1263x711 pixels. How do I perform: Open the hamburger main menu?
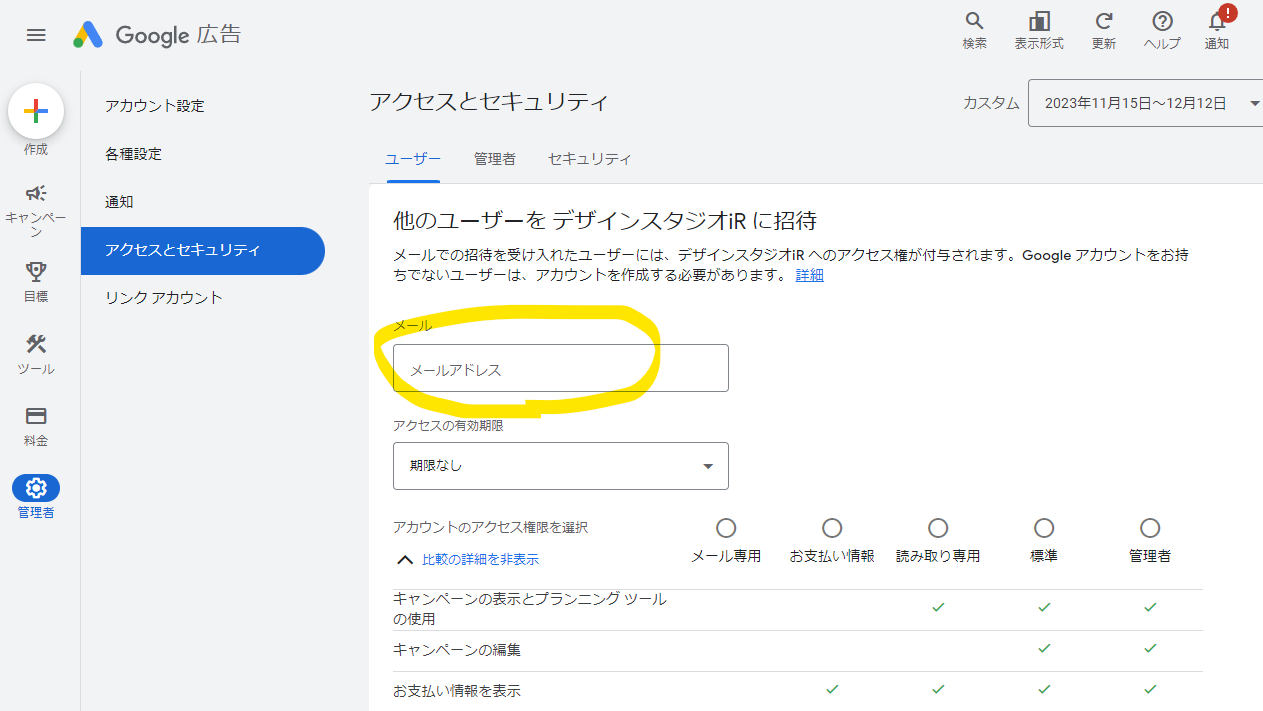(x=36, y=35)
